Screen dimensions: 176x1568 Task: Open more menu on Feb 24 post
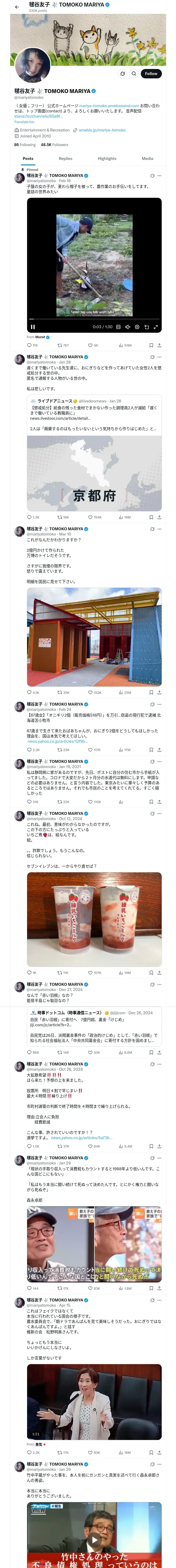click(160, 704)
